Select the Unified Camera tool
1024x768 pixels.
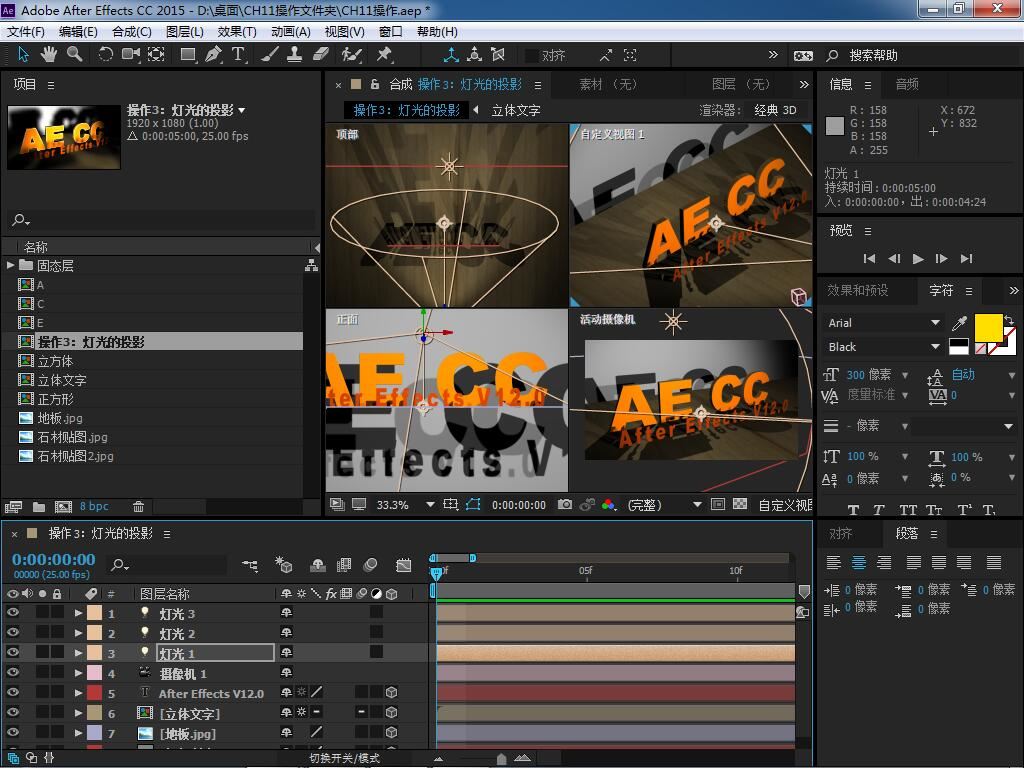(x=131, y=55)
